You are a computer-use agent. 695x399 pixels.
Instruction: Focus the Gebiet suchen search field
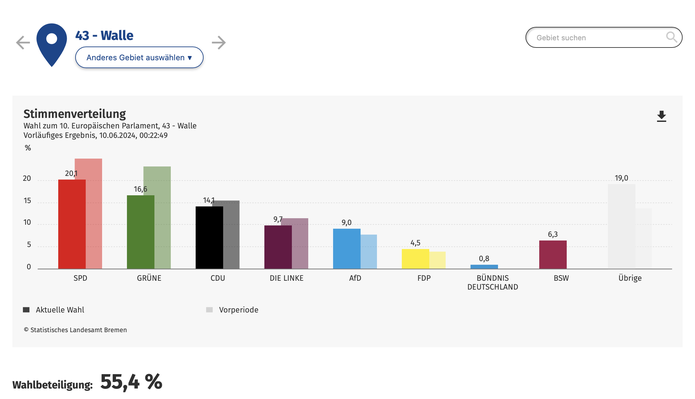pyautogui.click(x=604, y=37)
